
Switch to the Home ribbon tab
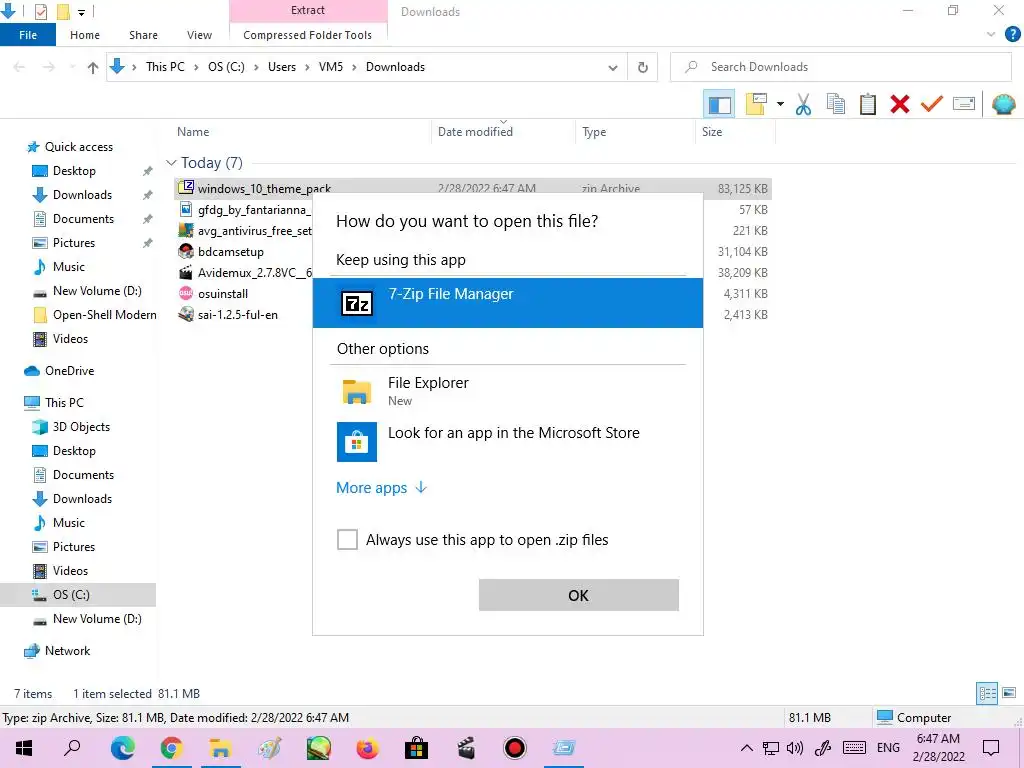pos(85,35)
